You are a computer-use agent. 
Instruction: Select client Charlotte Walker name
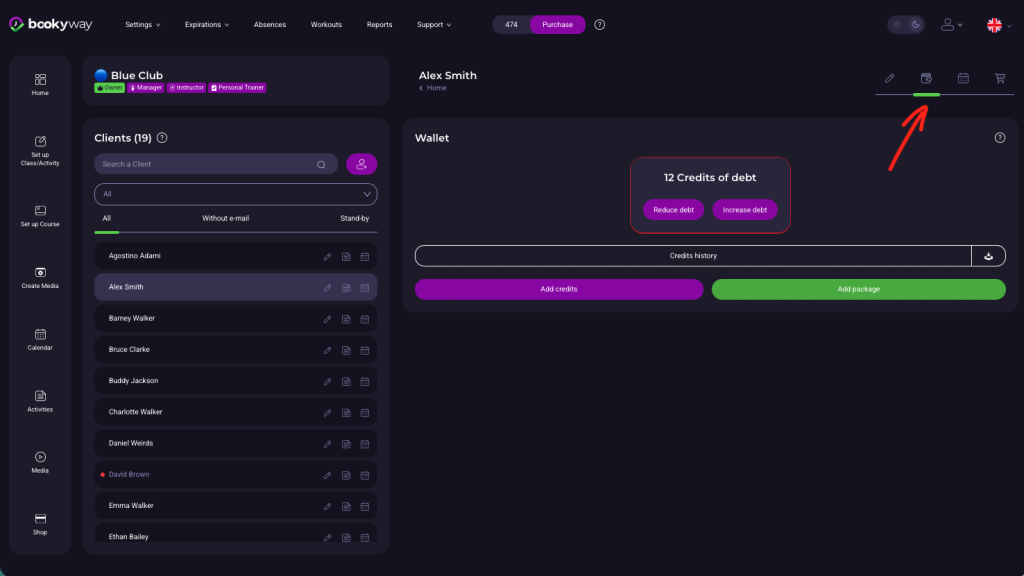click(x=135, y=412)
